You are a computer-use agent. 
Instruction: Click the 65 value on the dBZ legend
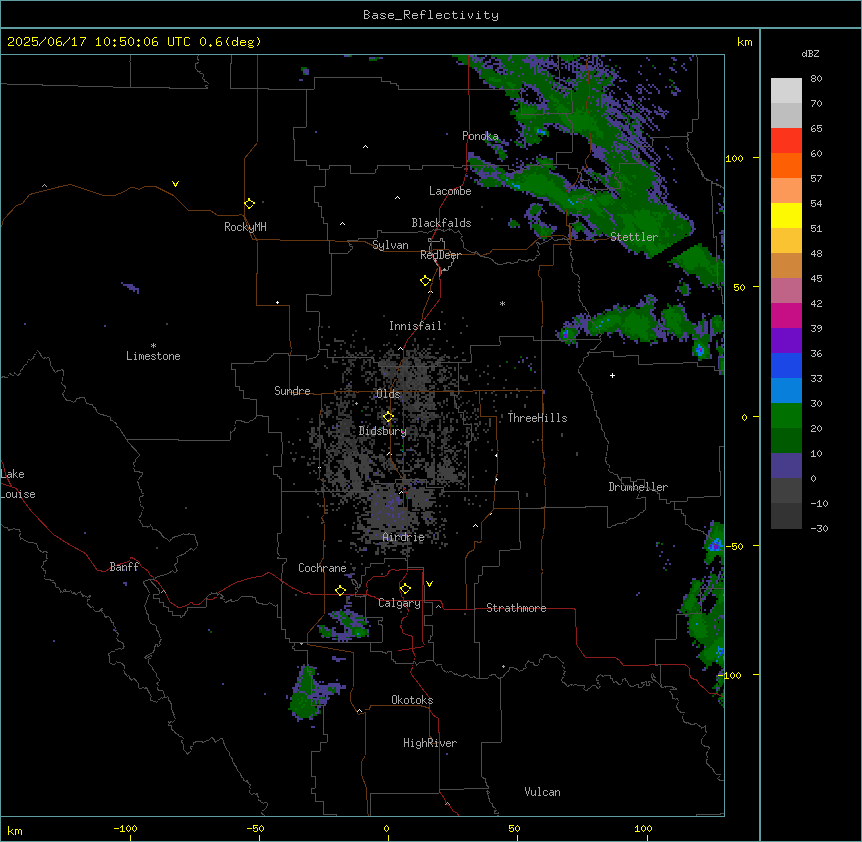pos(816,129)
